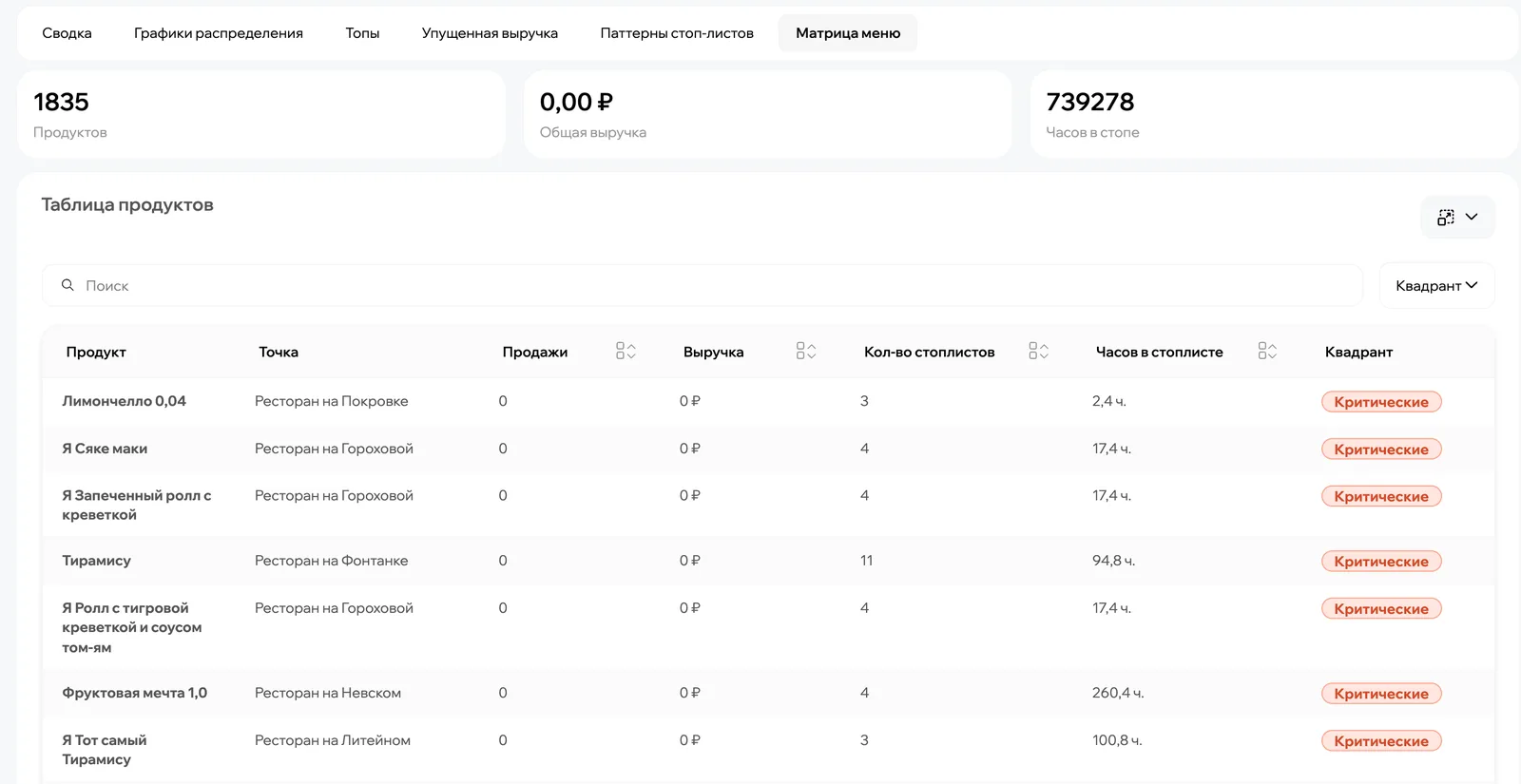The image size is (1521, 784).
Task: Expand the Квадрант filter dropdown
Action: [1436, 285]
